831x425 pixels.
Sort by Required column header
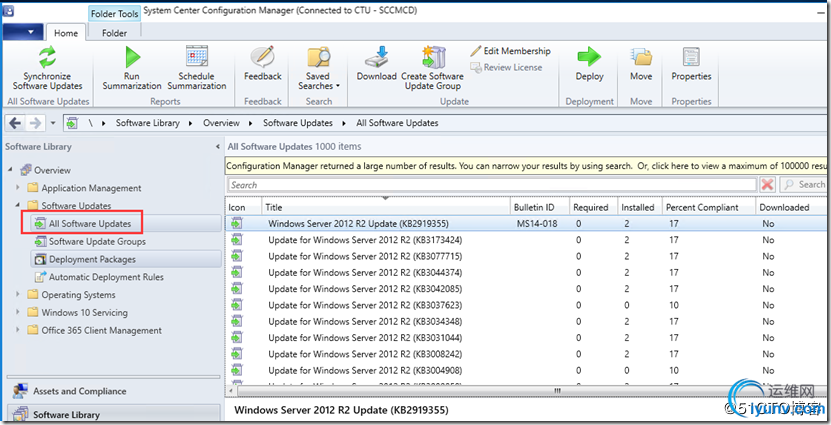(594, 207)
